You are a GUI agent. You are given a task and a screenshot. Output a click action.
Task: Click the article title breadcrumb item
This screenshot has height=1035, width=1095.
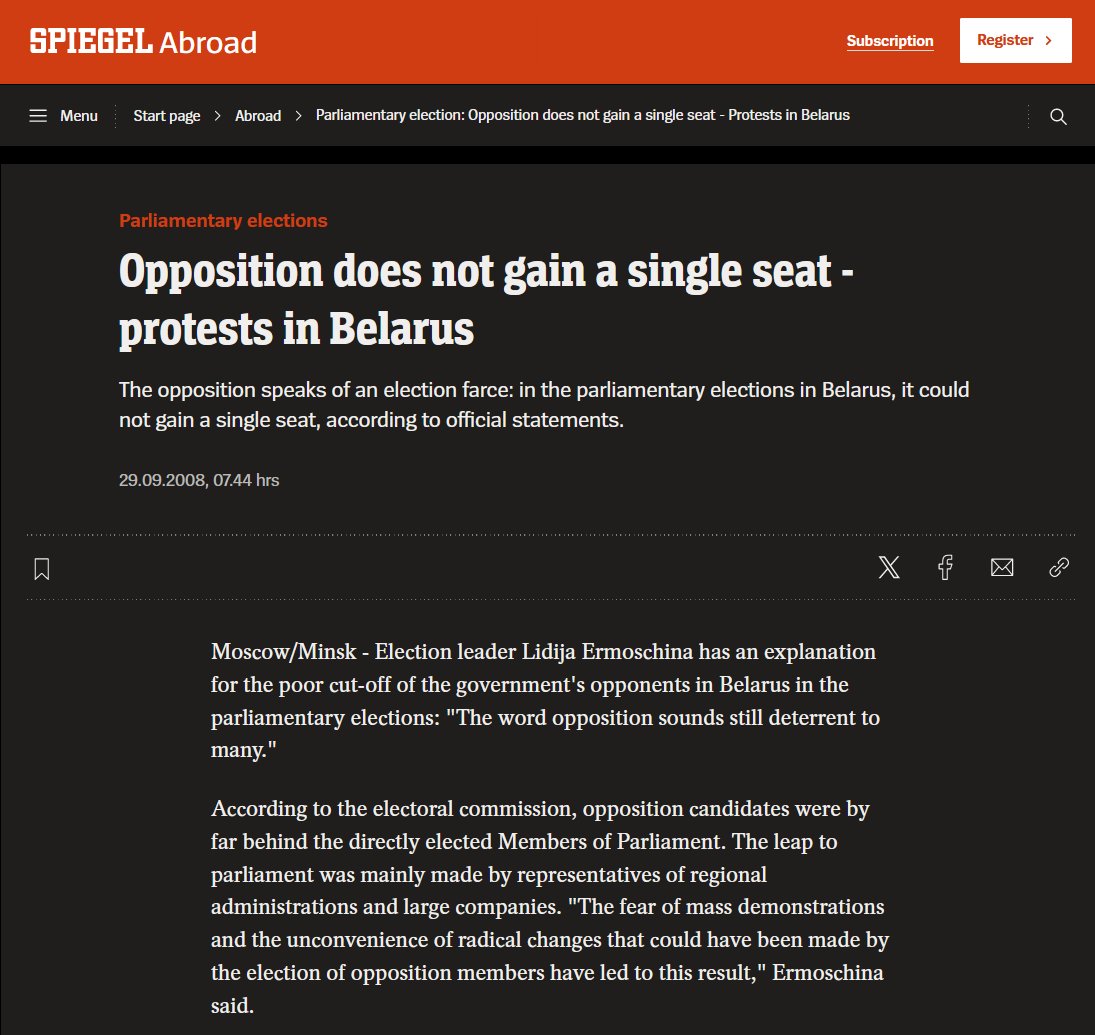coord(582,115)
